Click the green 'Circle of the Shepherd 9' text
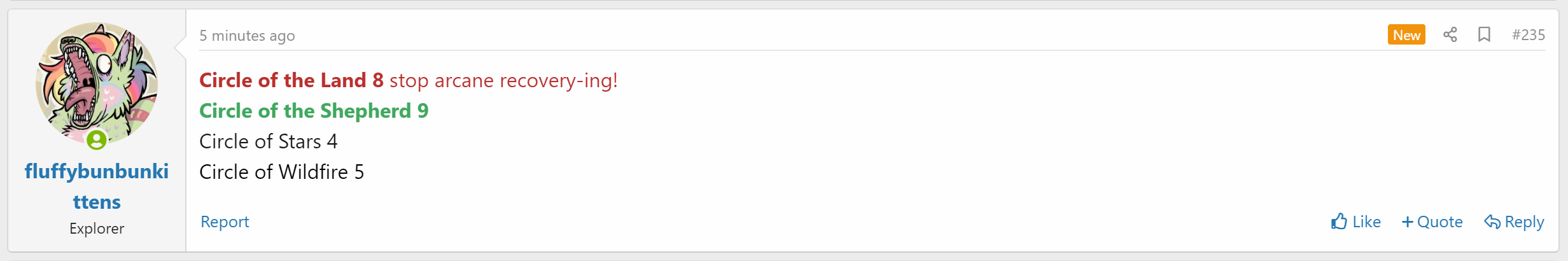Image resolution: width=1568 pixels, height=261 pixels. click(314, 111)
